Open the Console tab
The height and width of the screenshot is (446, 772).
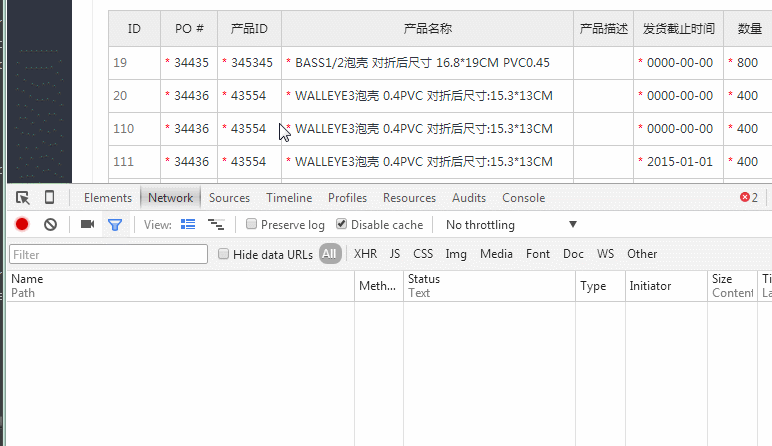pyautogui.click(x=523, y=198)
